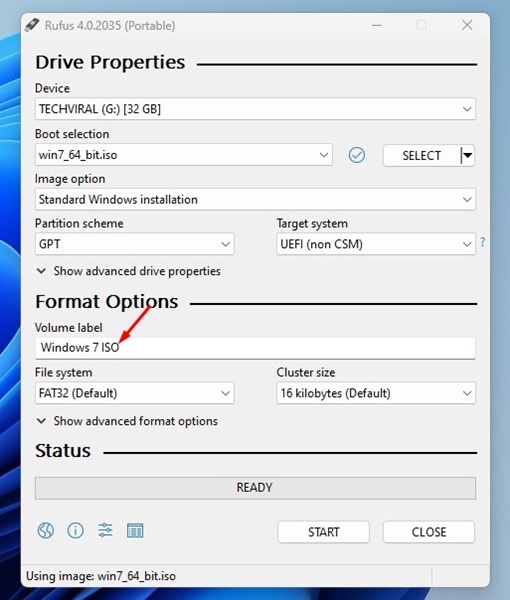The width and height of the screenshot is (510, 600).
Task: Open the language globe icon
Action: (46, 530)
